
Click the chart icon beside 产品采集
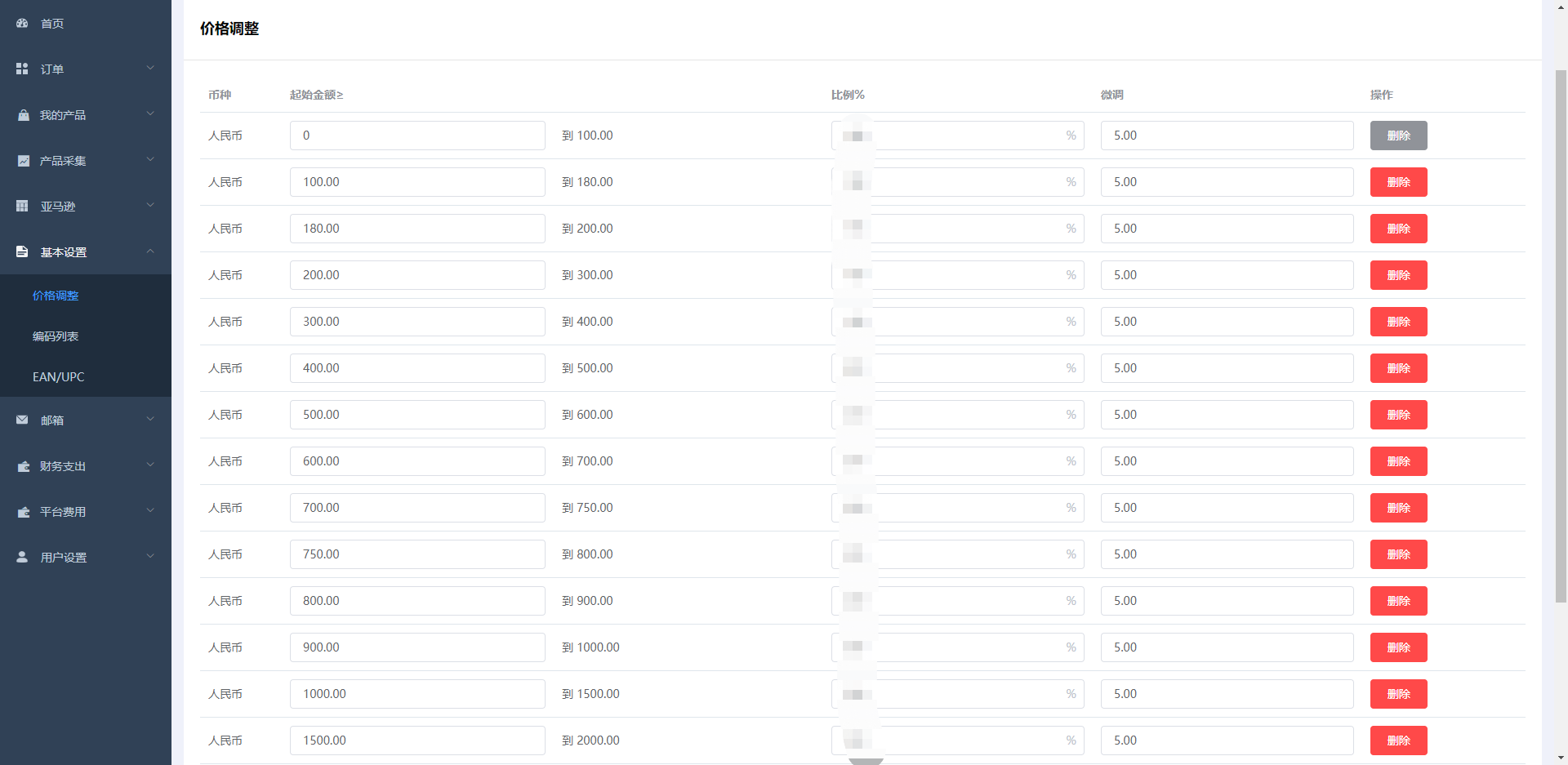(x=23, y=161)
